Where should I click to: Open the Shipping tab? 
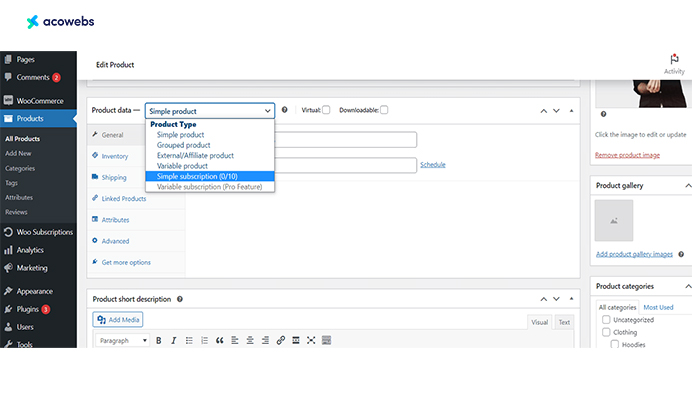pyautogui.click(x=113, y=177)
